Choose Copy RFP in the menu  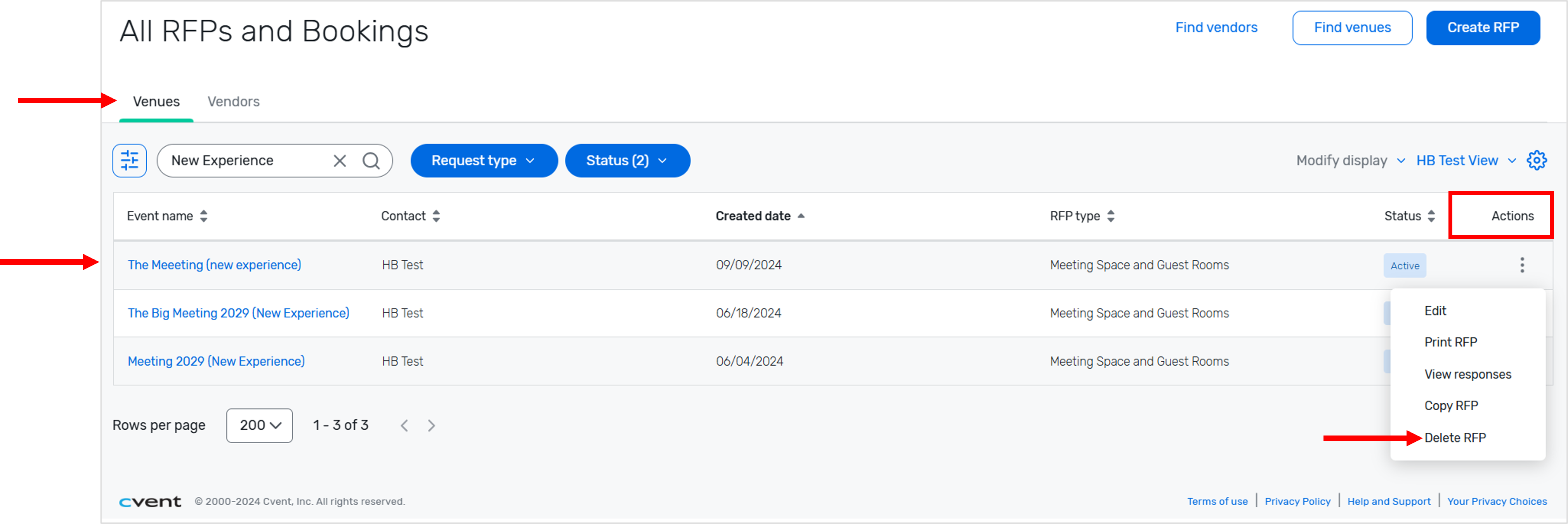point(1450,405)
